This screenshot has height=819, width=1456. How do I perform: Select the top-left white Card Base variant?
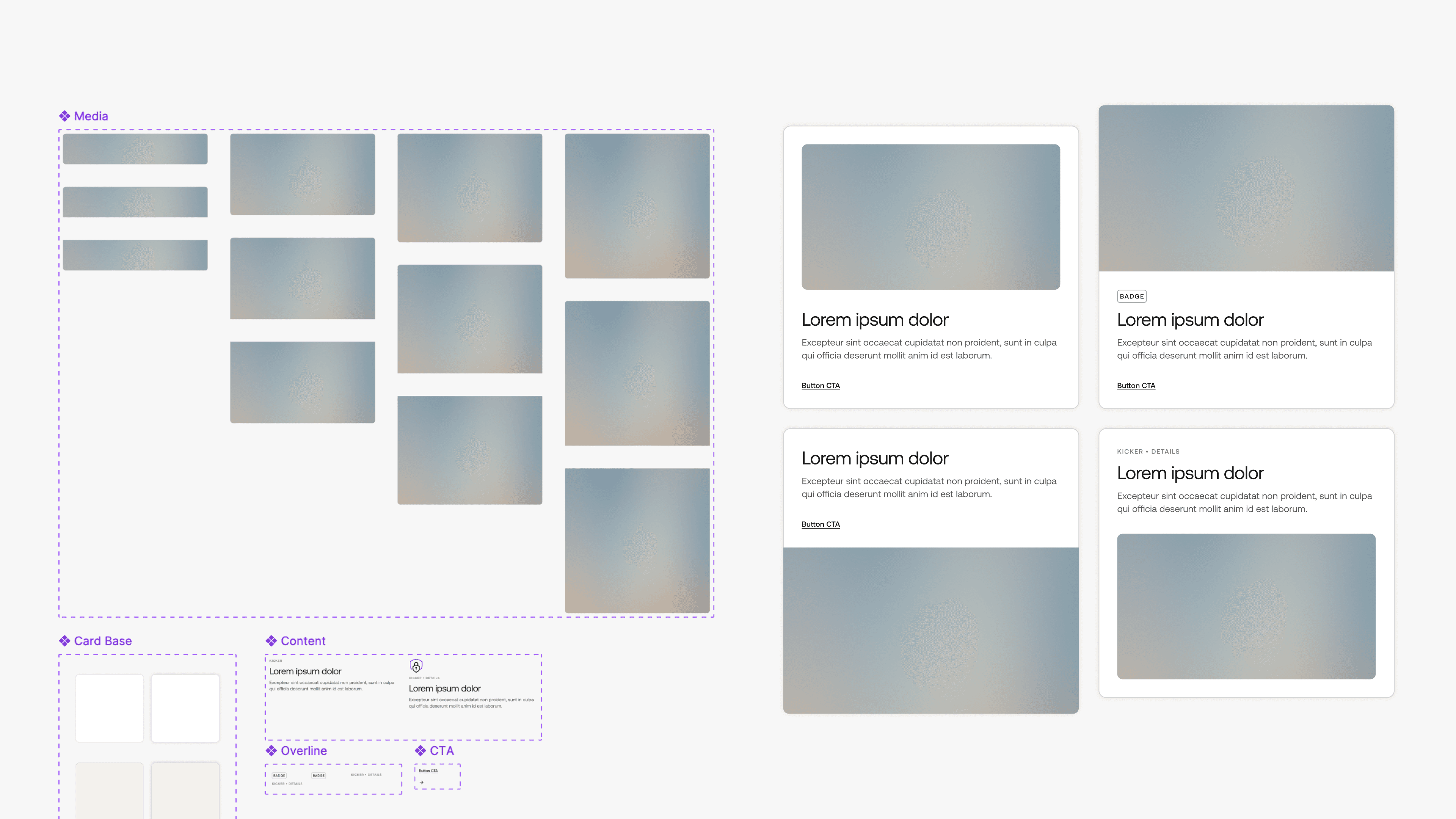tap(110, 708)
